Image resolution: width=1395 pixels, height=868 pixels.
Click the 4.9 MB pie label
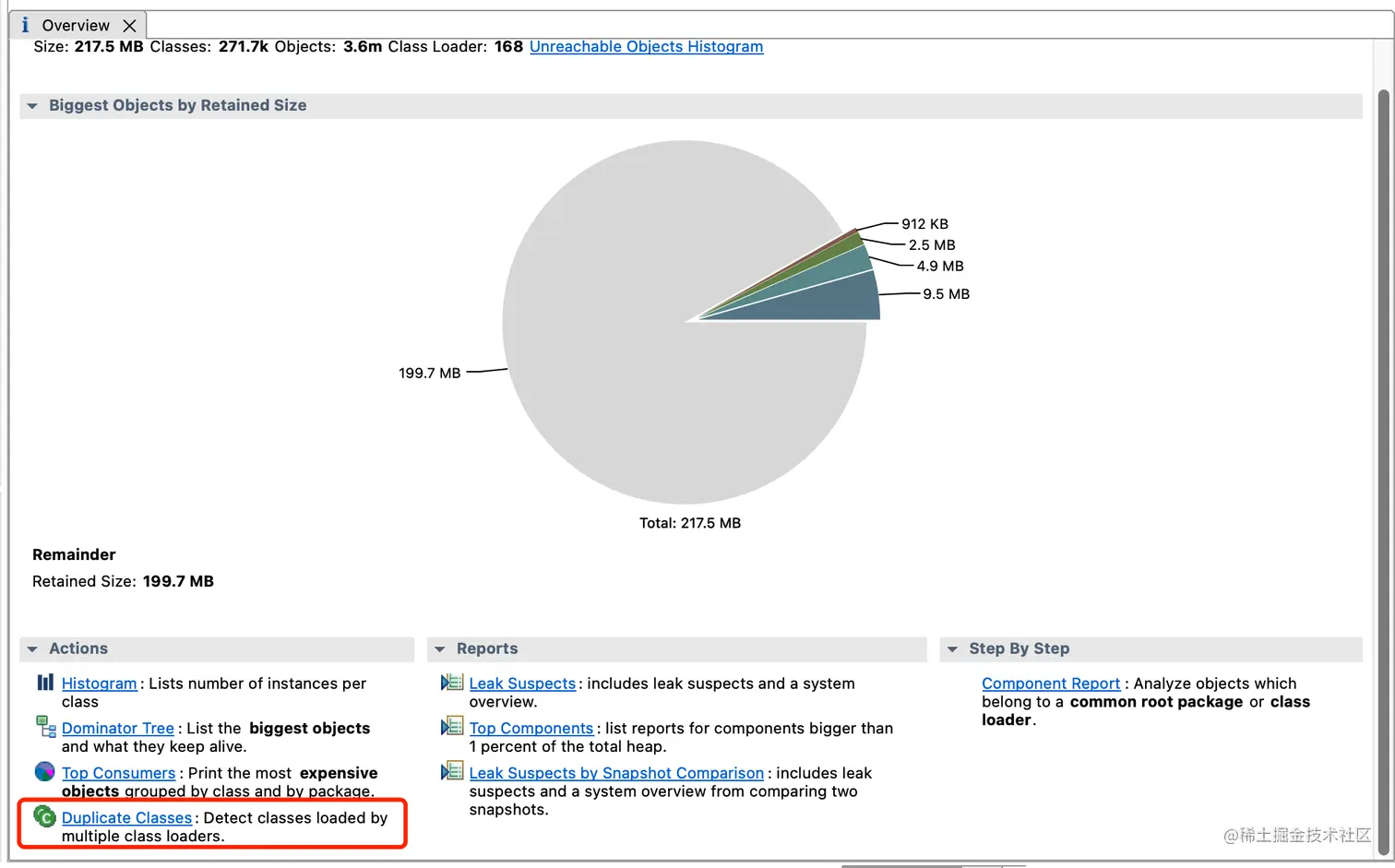pyautogui.click(x=940, y=267)
